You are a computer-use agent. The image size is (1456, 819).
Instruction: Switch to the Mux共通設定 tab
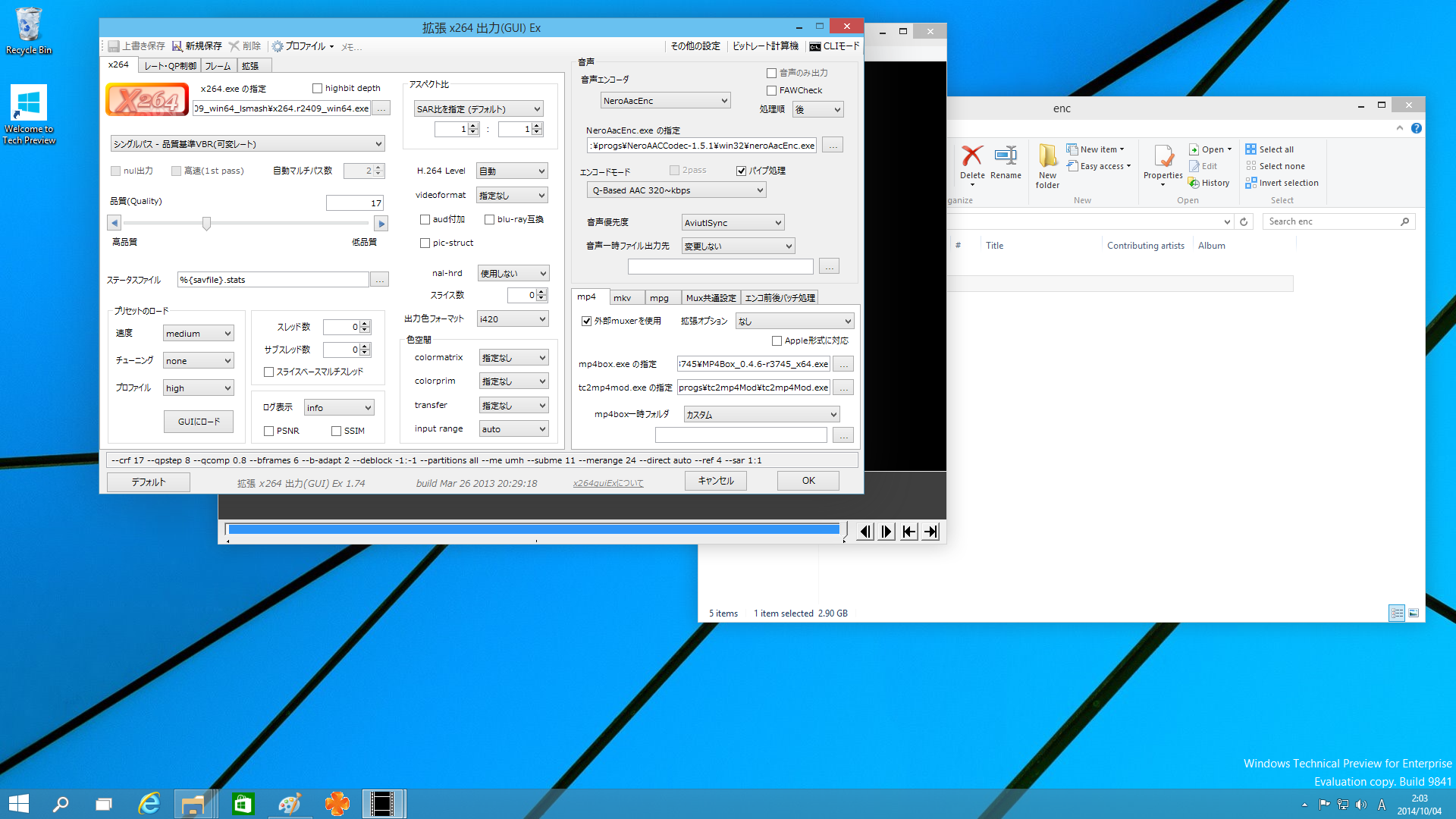711,298
